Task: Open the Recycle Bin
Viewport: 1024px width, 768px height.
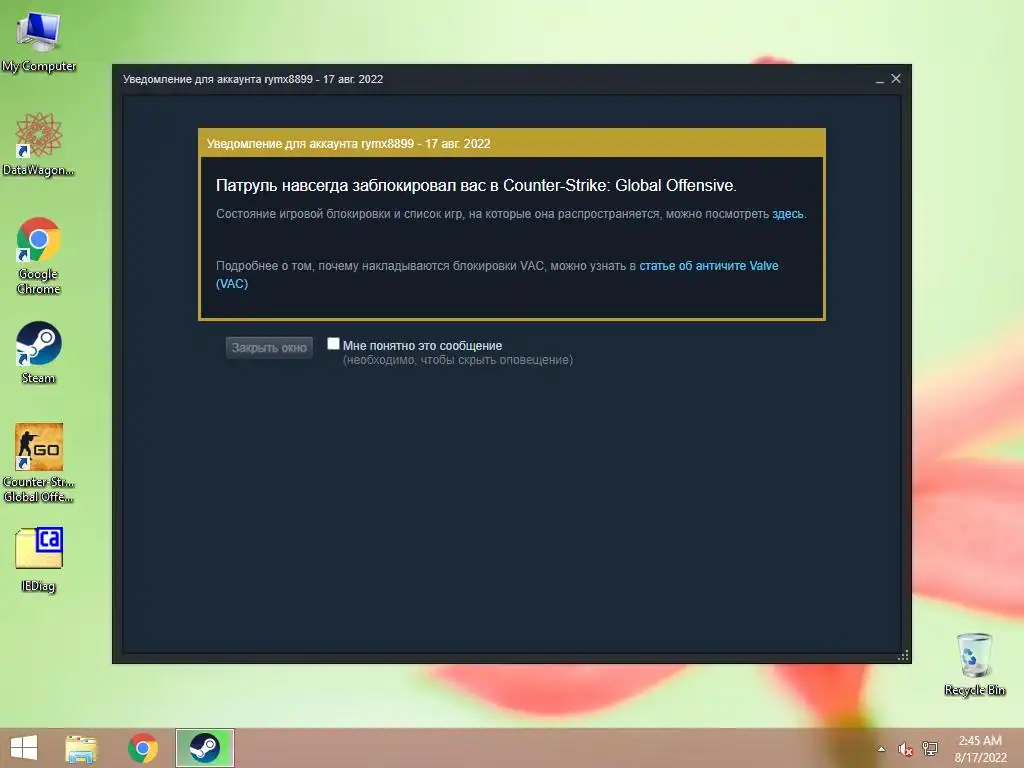Action: [974, 664]
